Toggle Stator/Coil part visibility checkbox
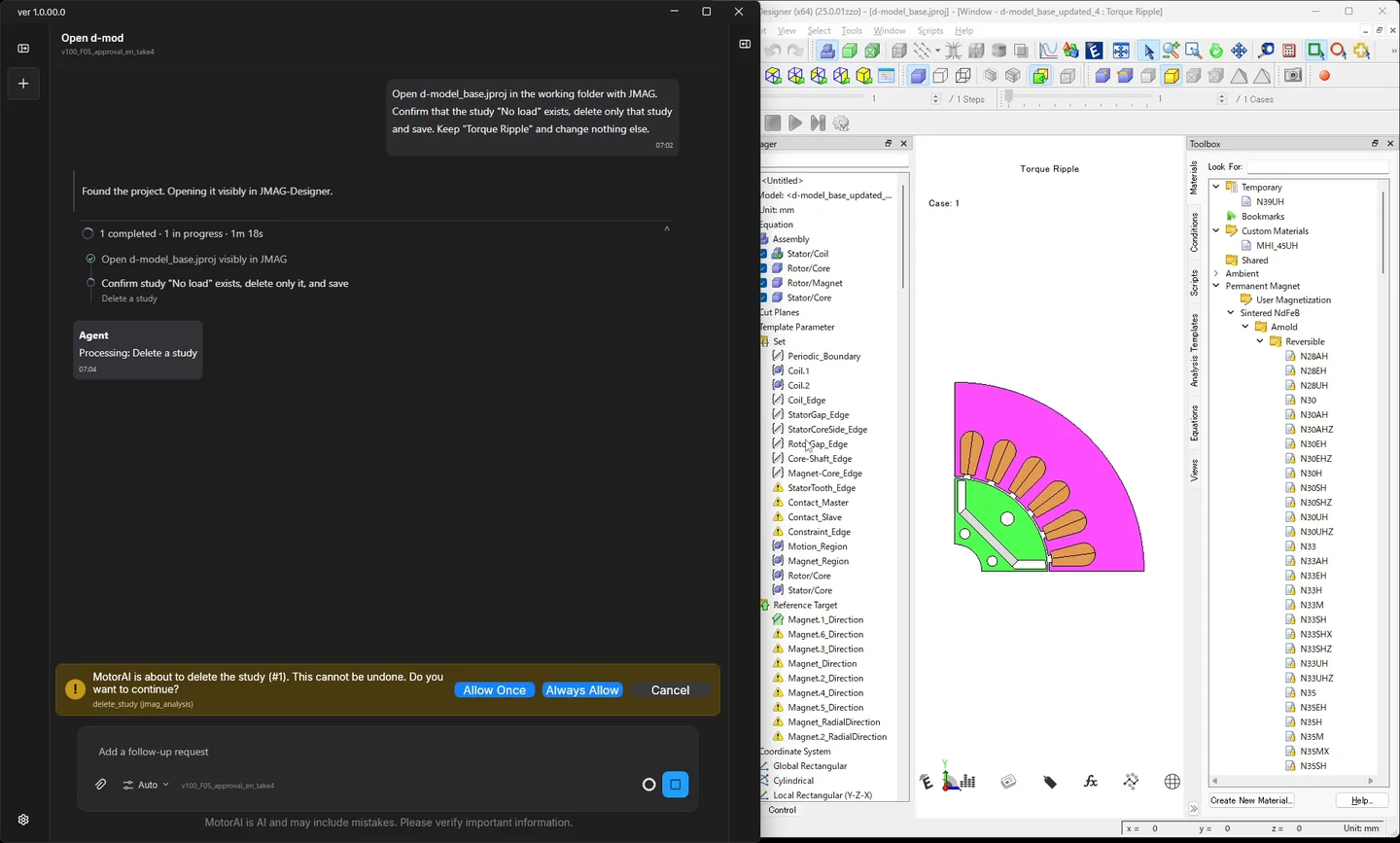 pos(764,254)
